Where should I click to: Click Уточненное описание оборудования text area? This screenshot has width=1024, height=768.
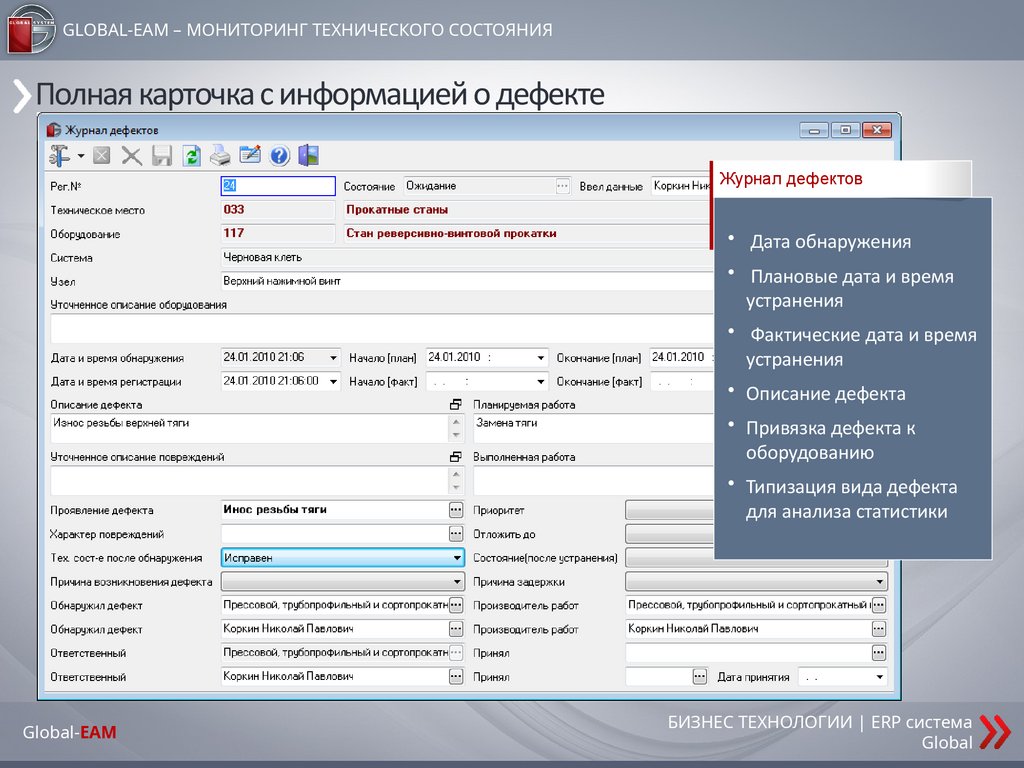(x=381, y=328)
